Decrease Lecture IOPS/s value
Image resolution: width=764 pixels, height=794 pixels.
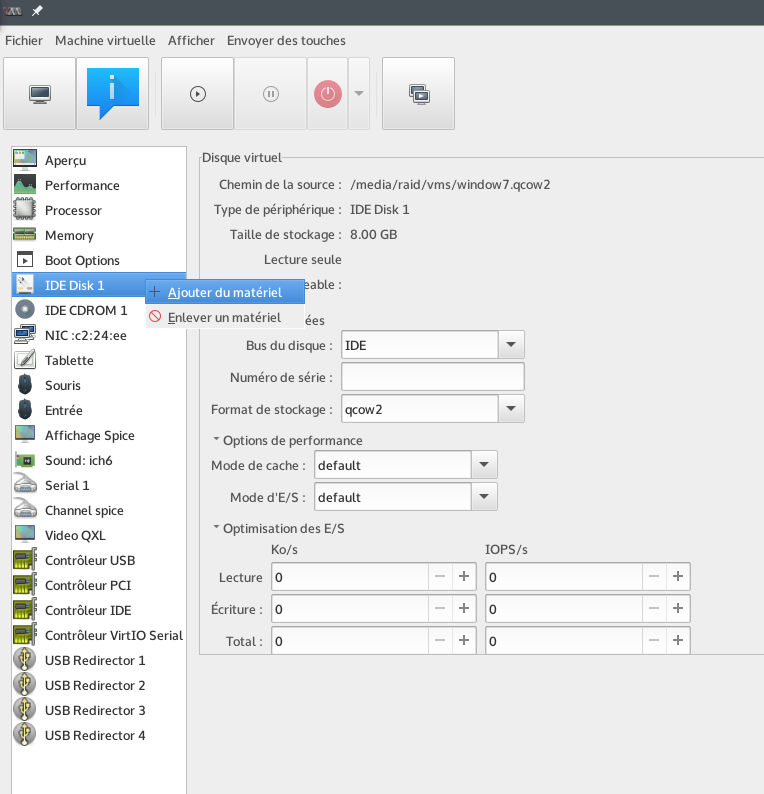(x=654, y=576)
